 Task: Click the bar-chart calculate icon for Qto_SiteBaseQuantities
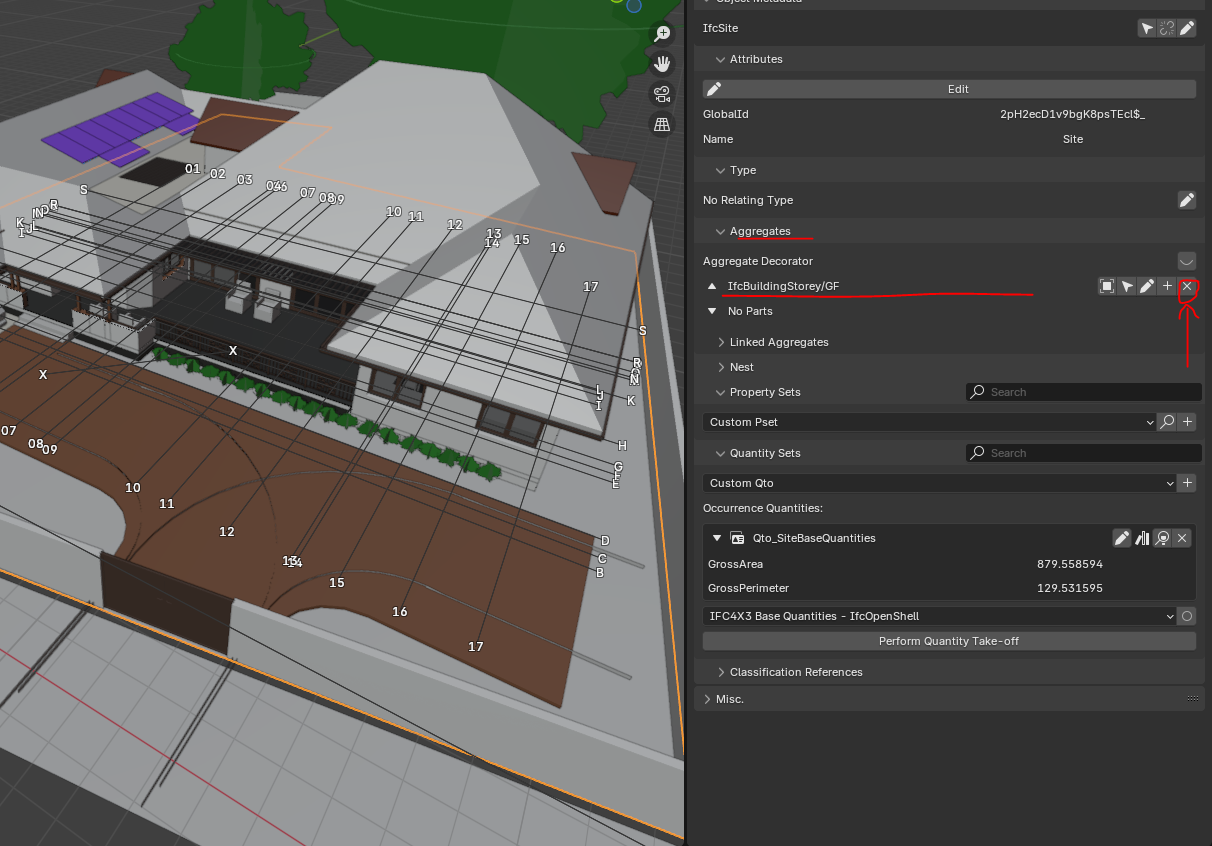pyautogui.click(x=1142, y=538)
